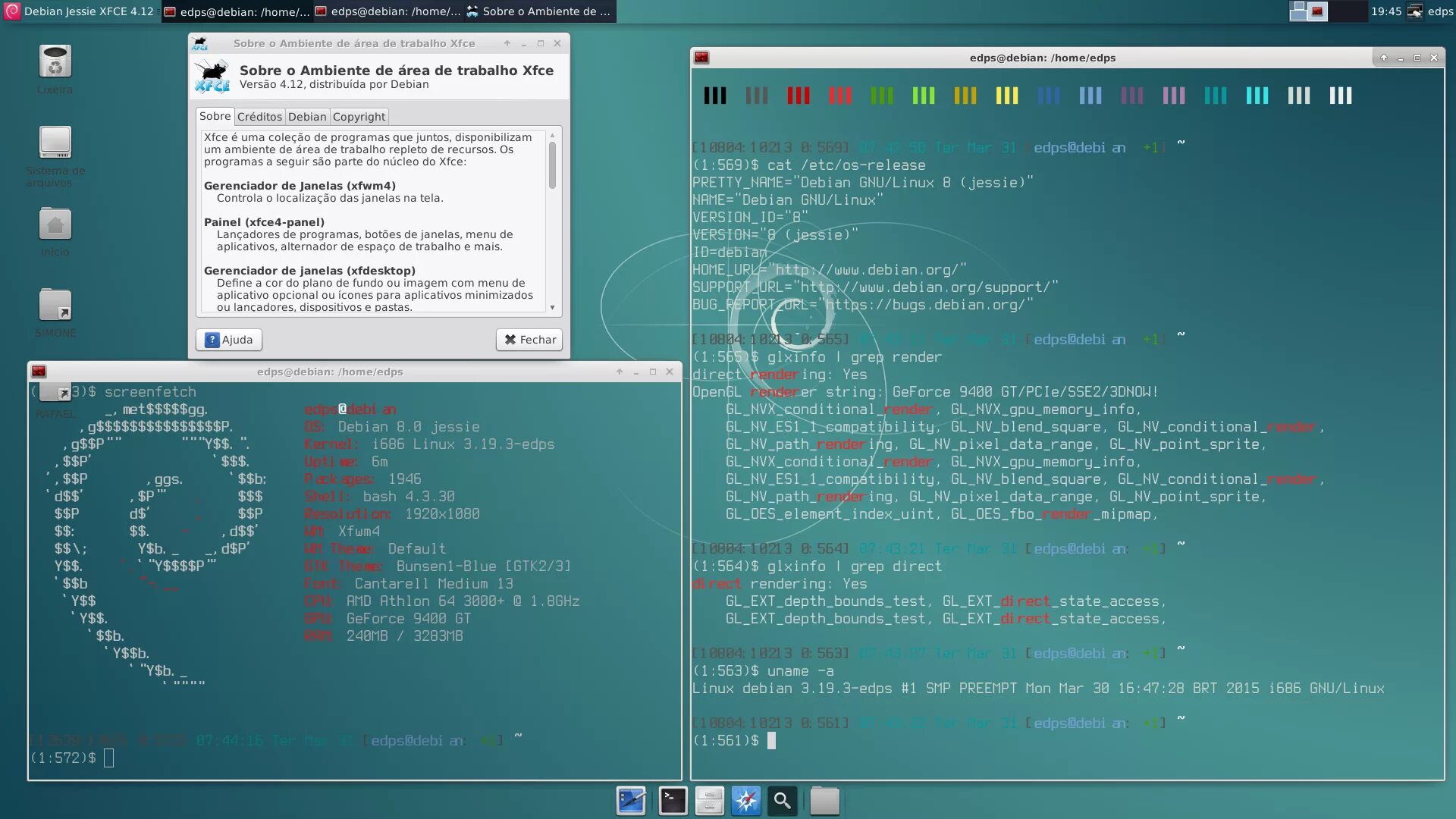Viewport: 1456px width, 819px height.
Task: Switch to the Copyright tab
Action: (359, 116)
